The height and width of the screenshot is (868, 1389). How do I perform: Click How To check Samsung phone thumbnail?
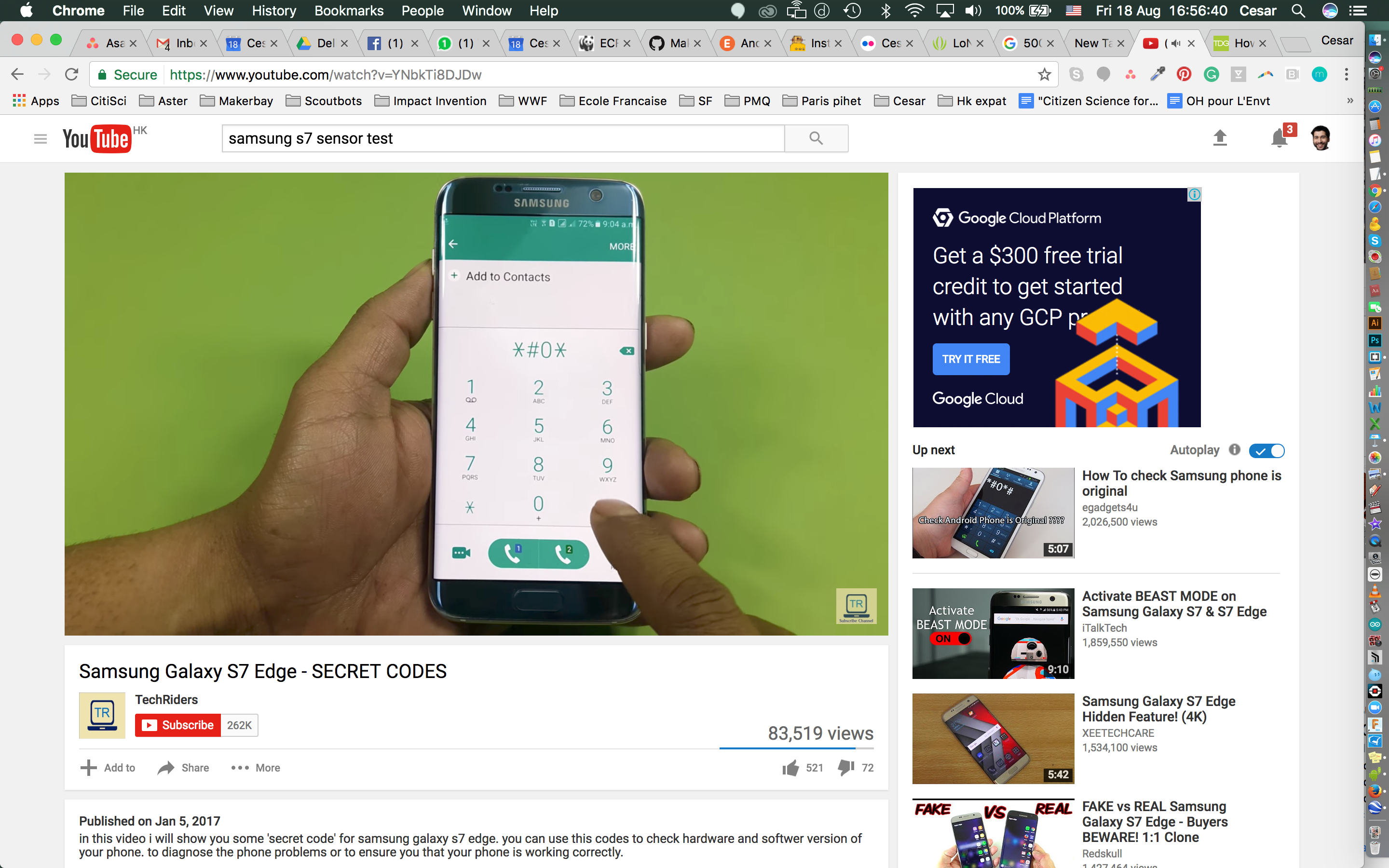tap(991, 512)
